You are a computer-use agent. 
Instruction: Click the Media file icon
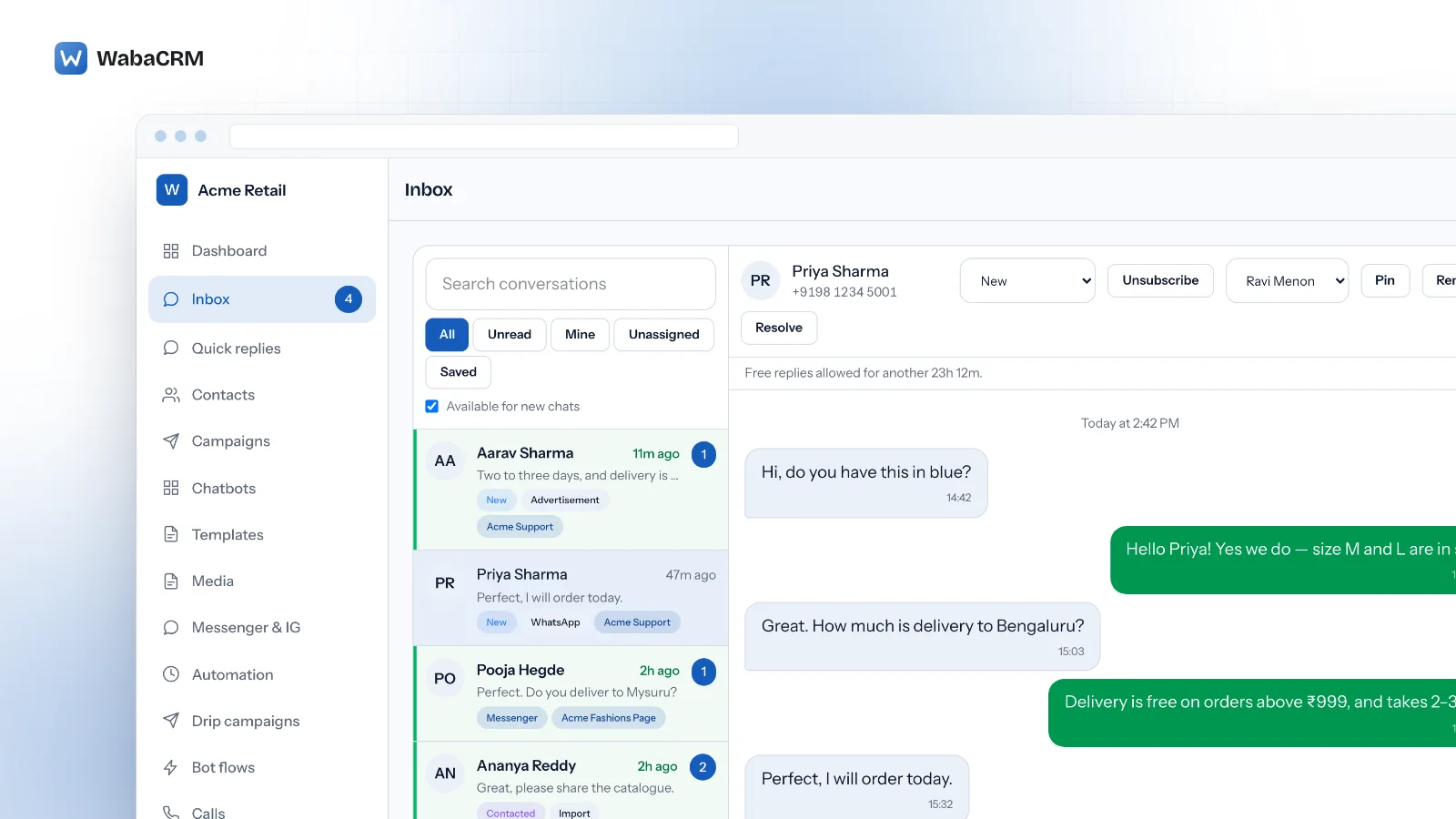[171, 581]
